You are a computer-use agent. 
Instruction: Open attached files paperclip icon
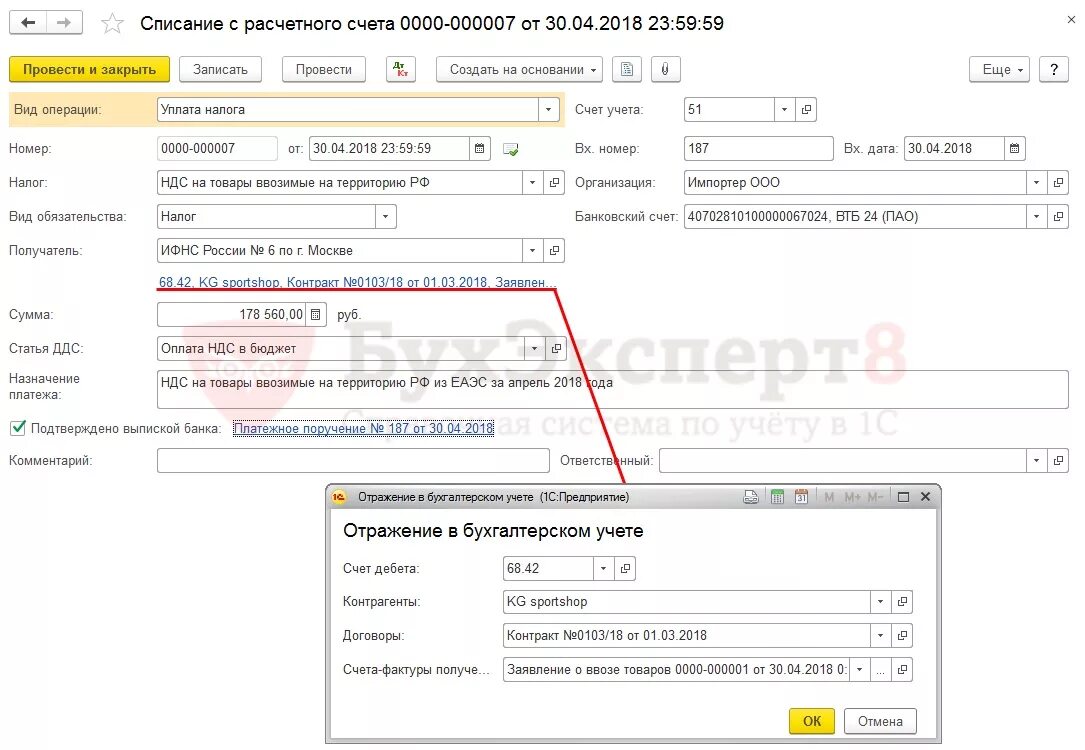click(665, 69)
